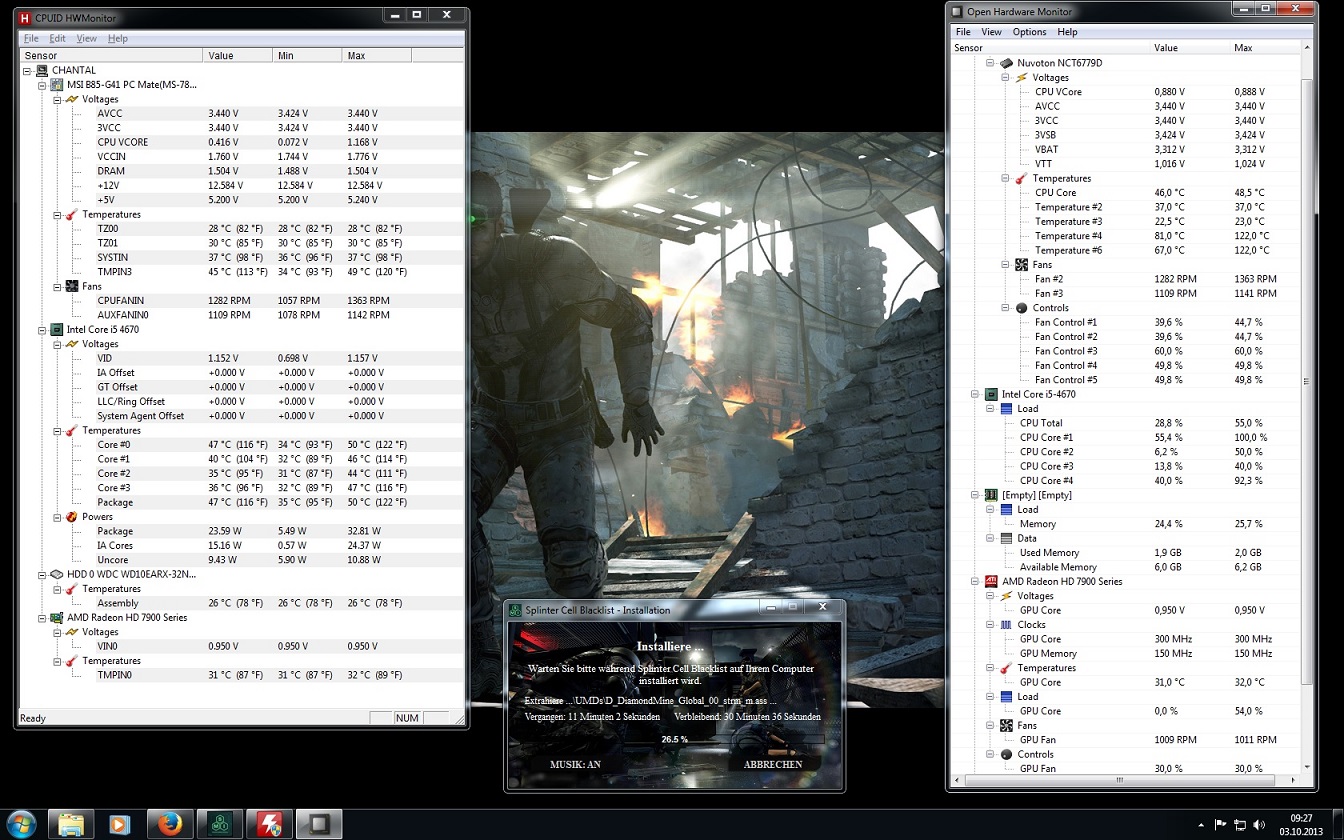The width and height of the screenshot is (1344, 840).
Task: Cancel installation with ABBRECHEN button
Action: [x=772, y=764]
